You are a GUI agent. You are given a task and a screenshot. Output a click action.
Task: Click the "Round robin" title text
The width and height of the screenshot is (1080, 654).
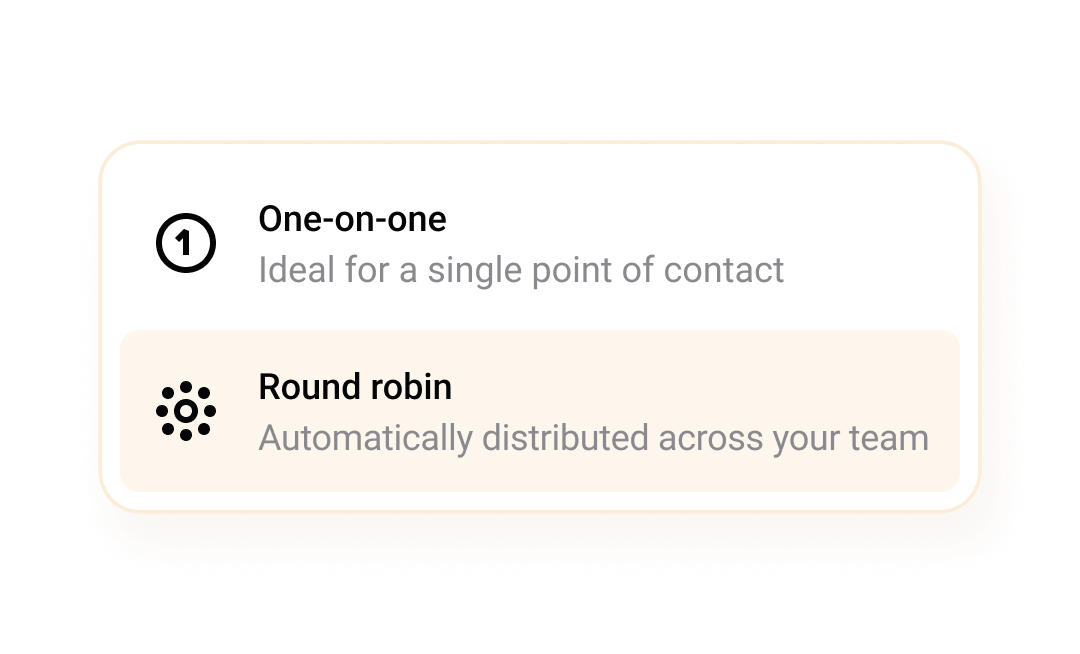coord(355,387)
